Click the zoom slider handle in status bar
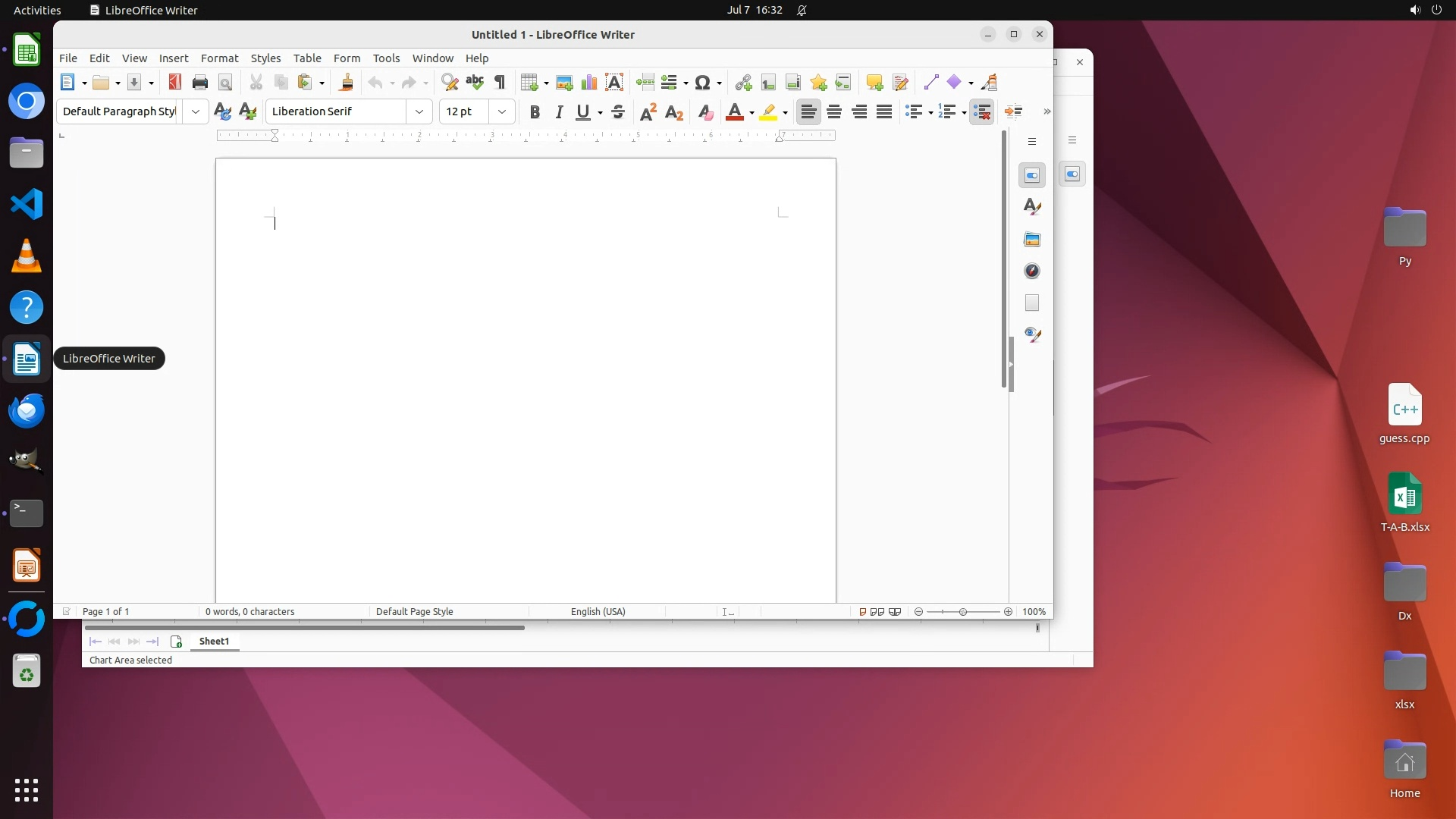This screenshot has height=819, width=1456. point(963,612)
